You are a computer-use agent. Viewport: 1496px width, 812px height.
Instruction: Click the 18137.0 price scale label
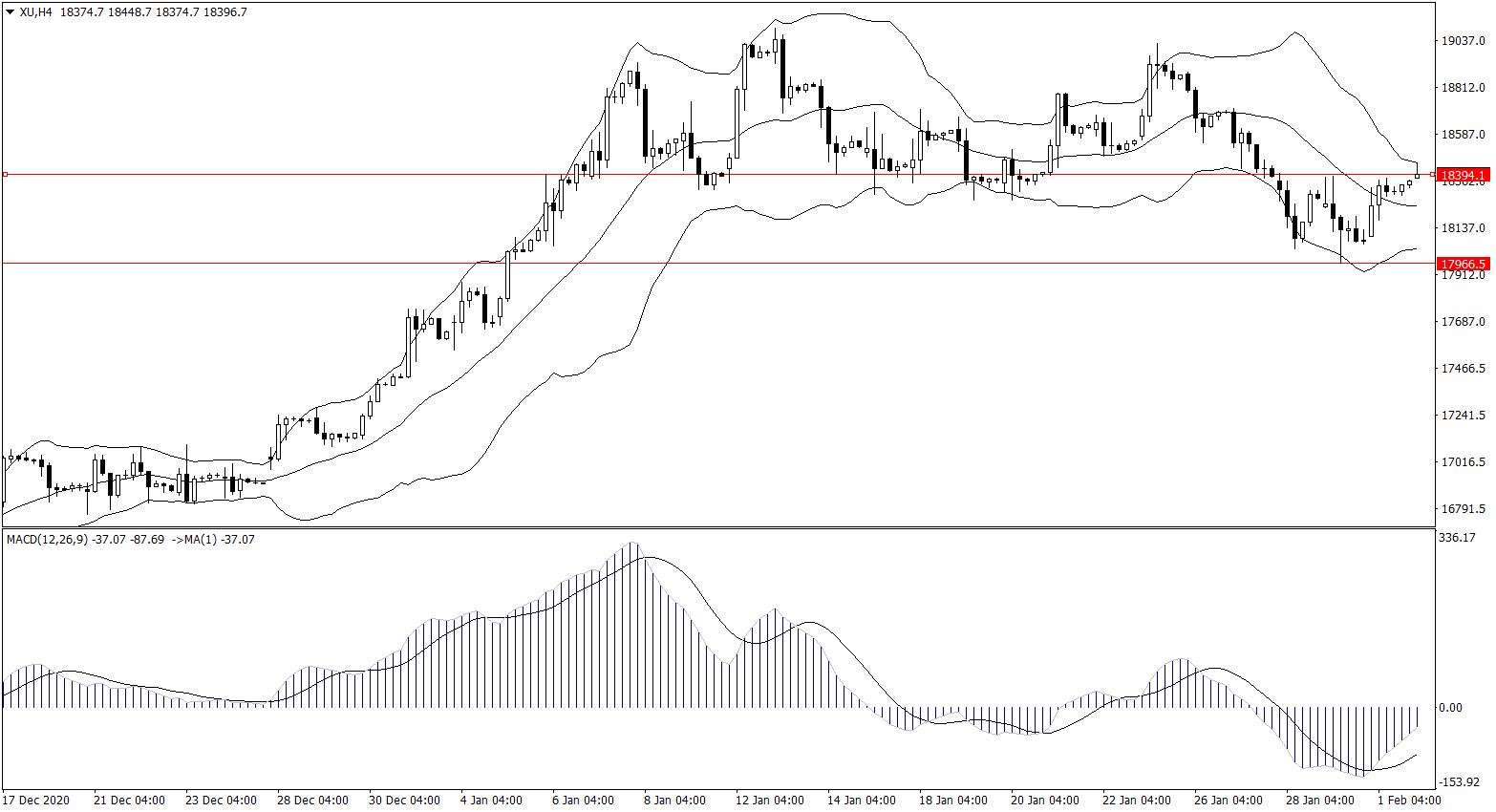[1463, 228]
